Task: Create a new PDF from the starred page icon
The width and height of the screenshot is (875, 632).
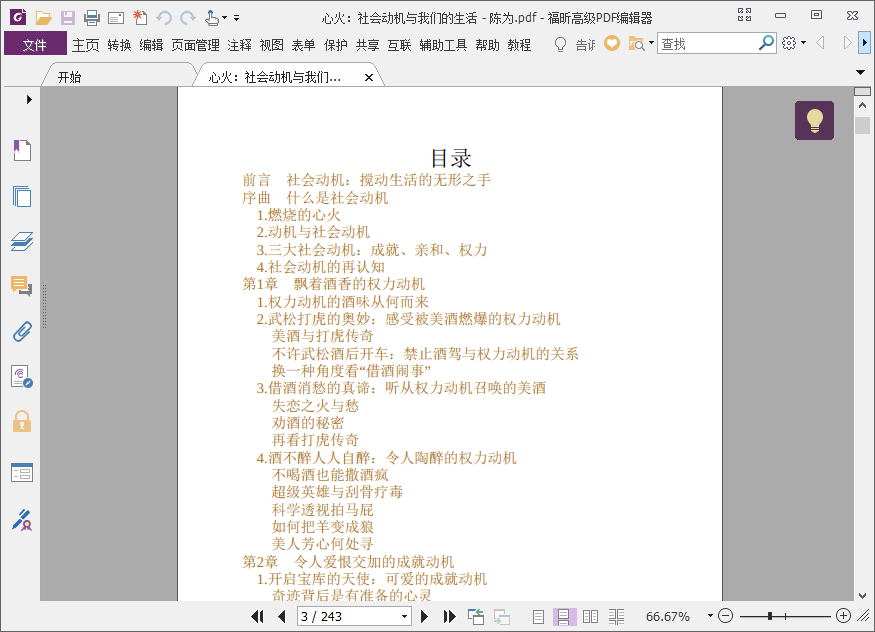Action: (x=140, y=18)
